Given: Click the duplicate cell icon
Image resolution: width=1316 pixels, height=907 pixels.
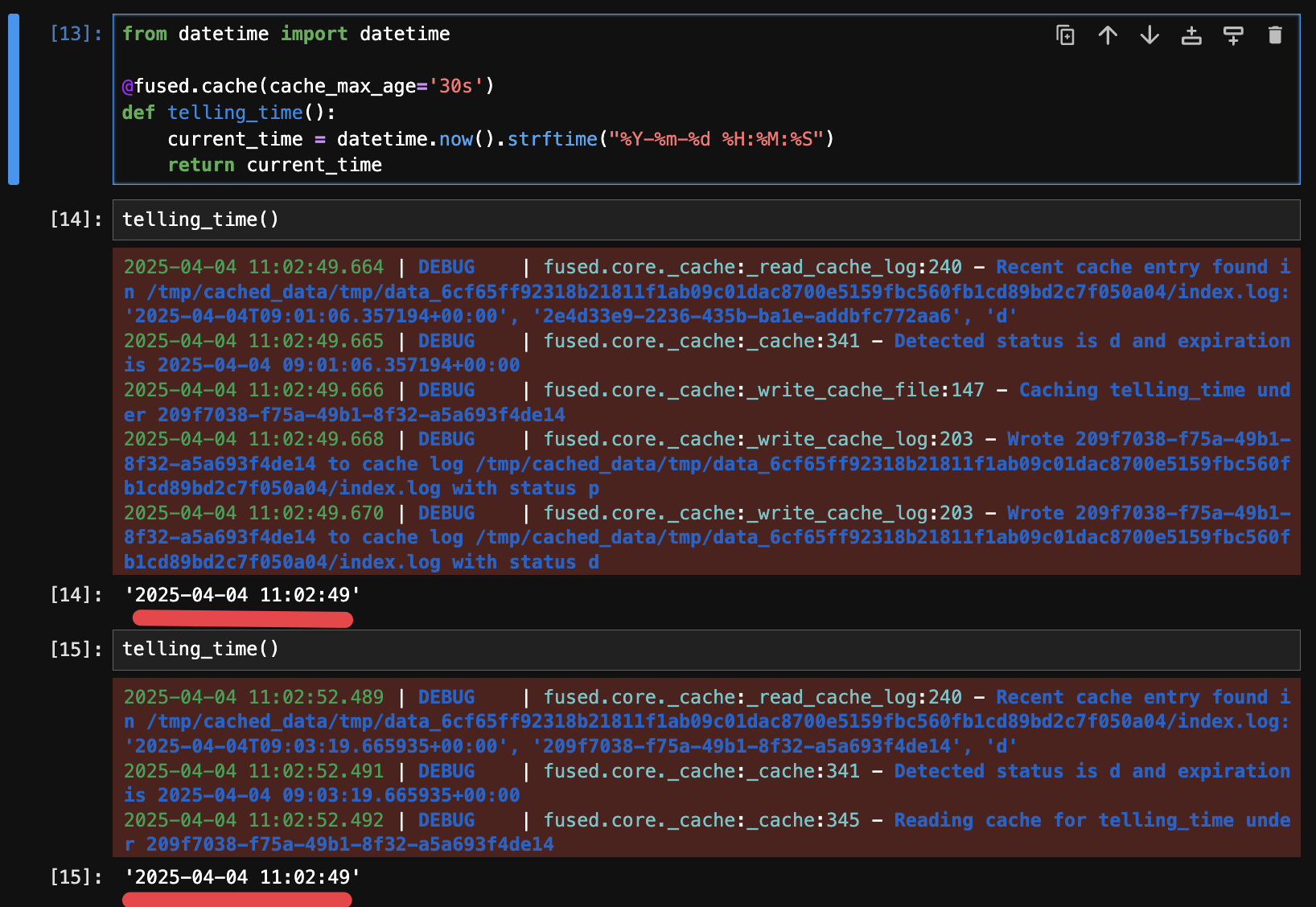Looking at the screenshot, I should click(1065, 35).
